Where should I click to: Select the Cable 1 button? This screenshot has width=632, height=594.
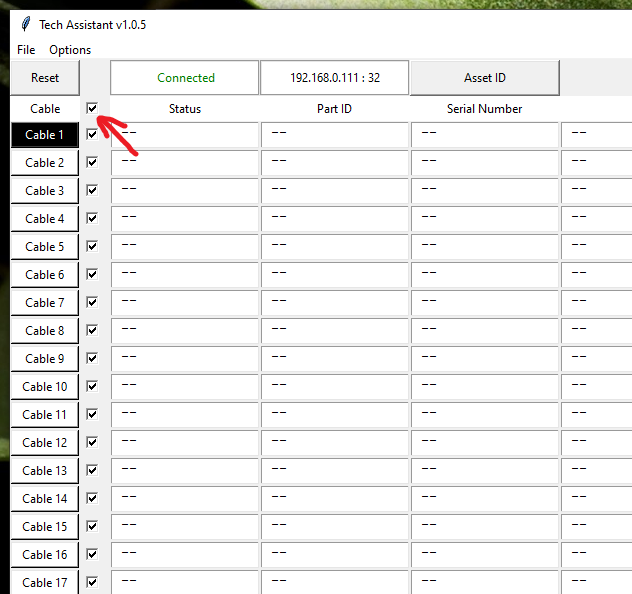(45, 135)
